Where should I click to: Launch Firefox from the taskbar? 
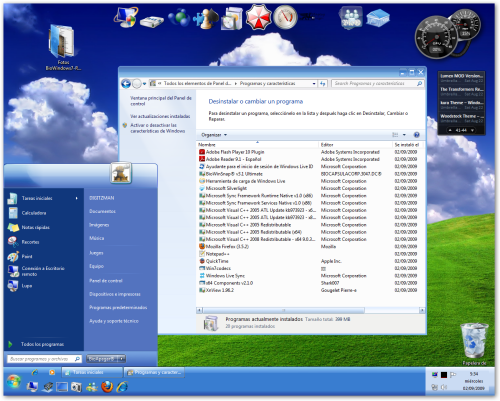107,387
